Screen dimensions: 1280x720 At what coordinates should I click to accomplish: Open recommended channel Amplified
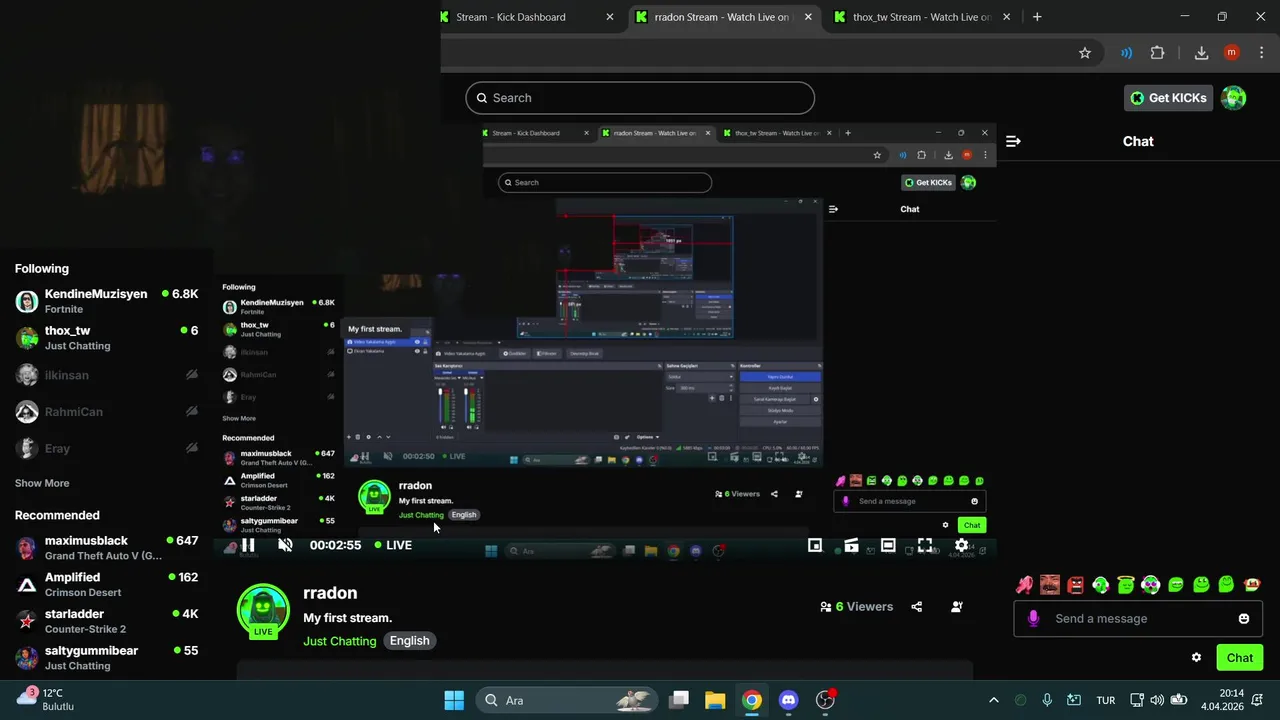pos(107,584)
